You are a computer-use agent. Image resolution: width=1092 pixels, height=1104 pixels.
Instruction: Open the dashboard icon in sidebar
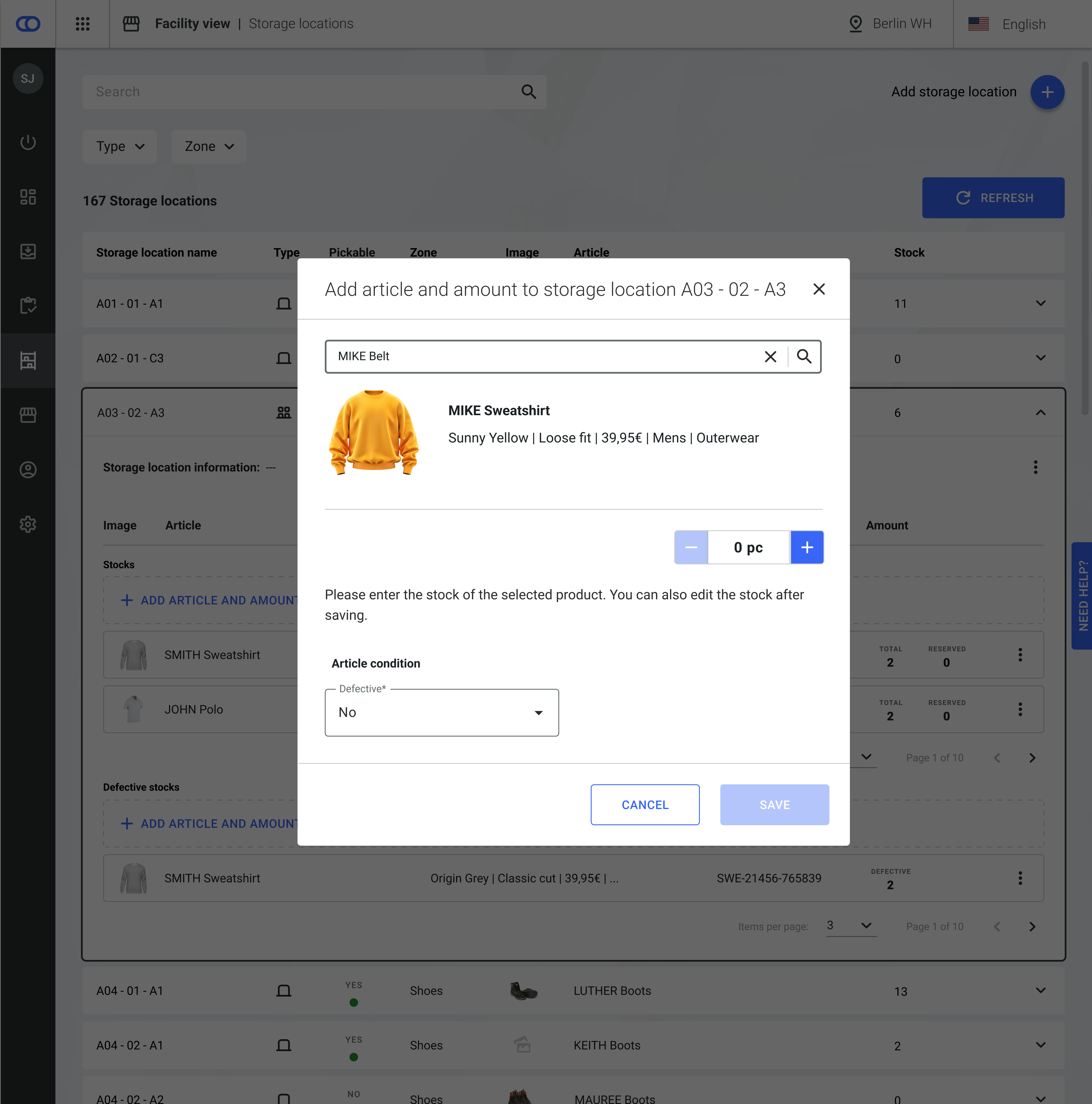tap(28, 197)
